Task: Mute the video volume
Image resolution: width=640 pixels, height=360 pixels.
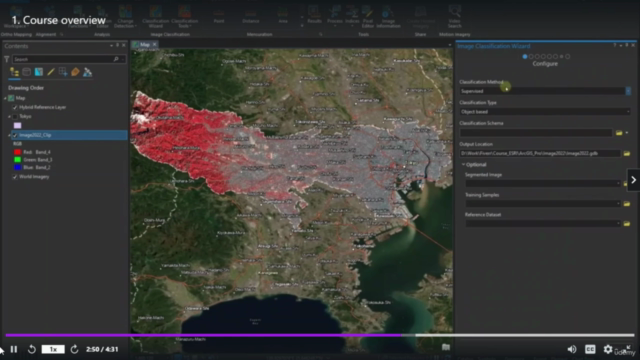Action: (x=571, y=349)
